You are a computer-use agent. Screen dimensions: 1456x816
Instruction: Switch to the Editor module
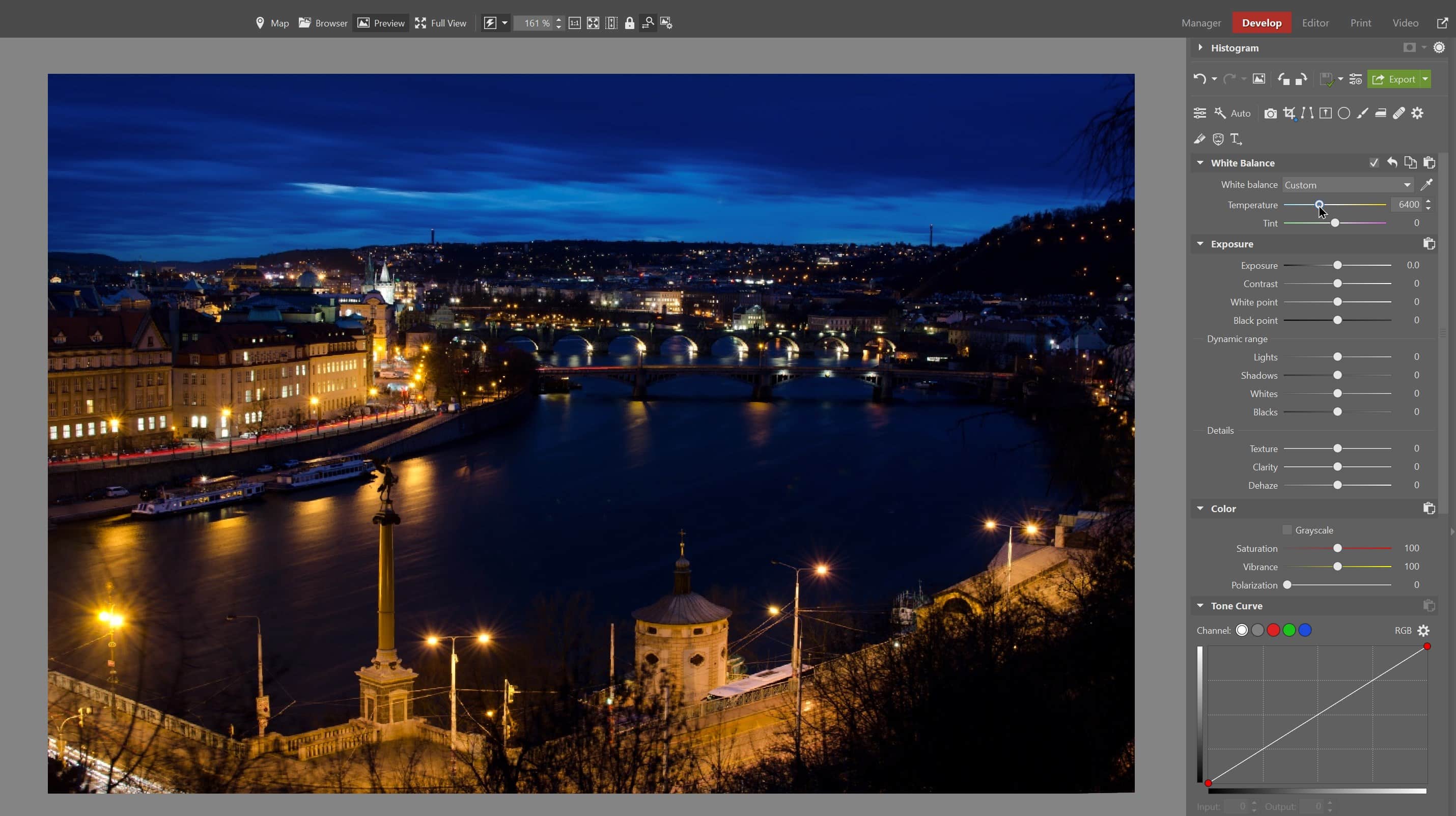[1315, 23]
